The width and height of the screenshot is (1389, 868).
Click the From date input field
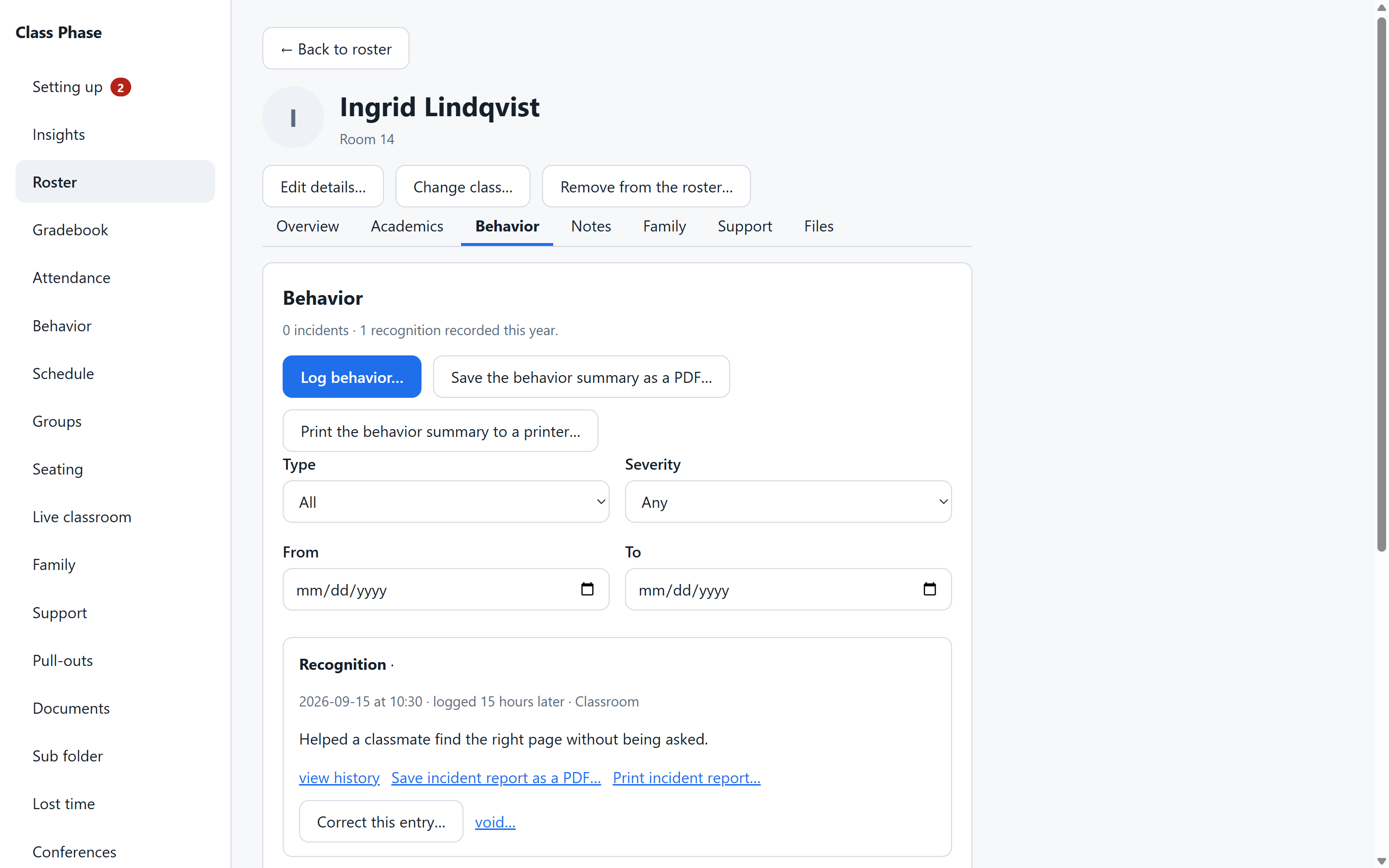point(446,590)
